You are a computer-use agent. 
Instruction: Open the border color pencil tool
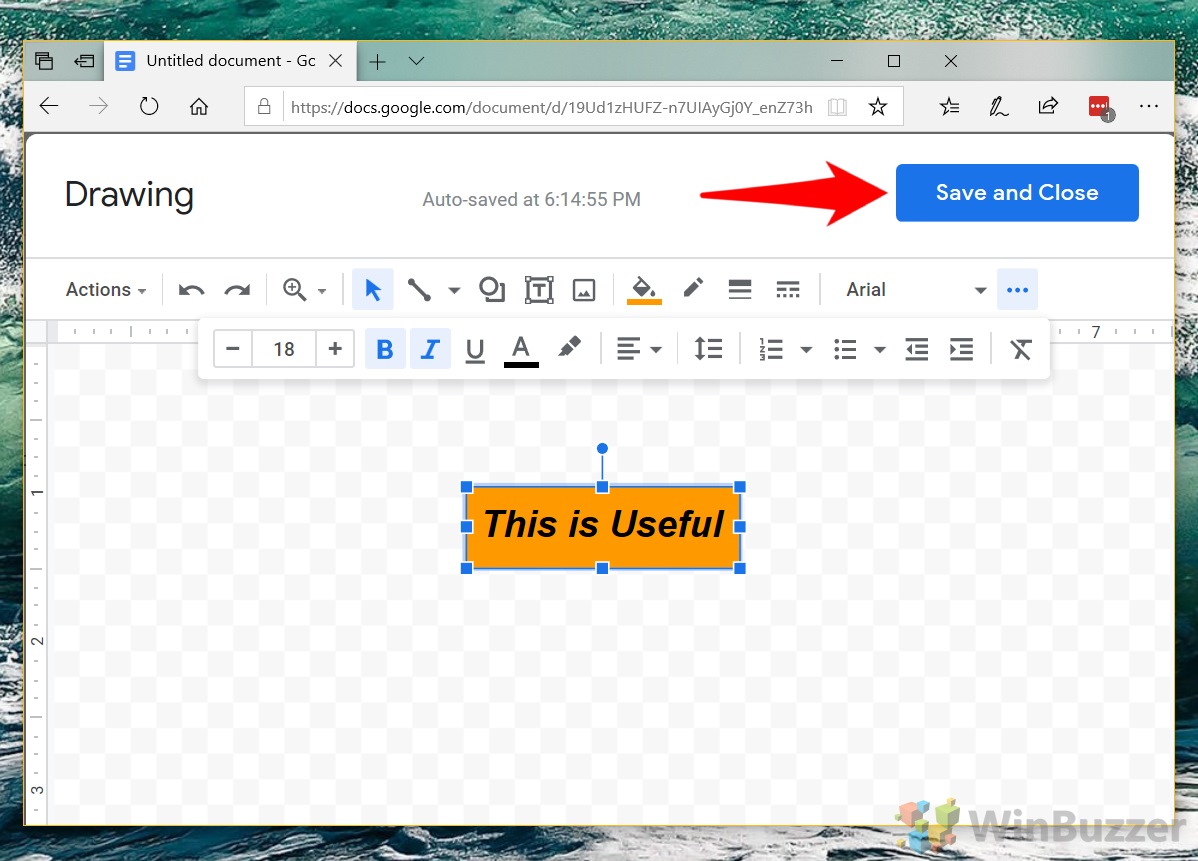tap(693, 288)
